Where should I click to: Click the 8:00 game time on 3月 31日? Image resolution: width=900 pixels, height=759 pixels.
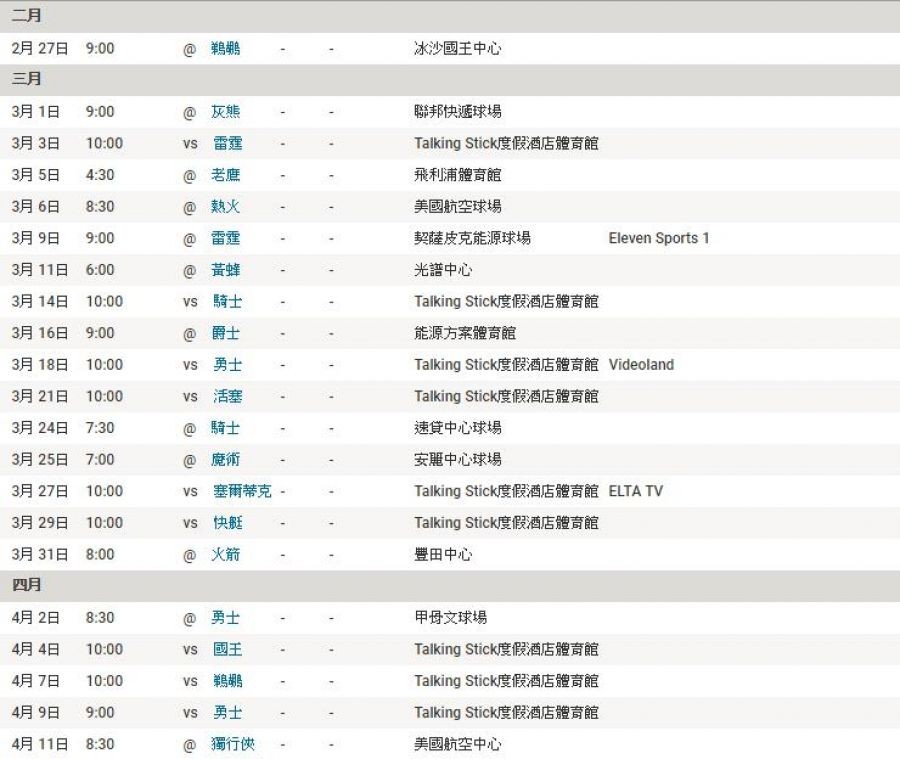[100, 555]
